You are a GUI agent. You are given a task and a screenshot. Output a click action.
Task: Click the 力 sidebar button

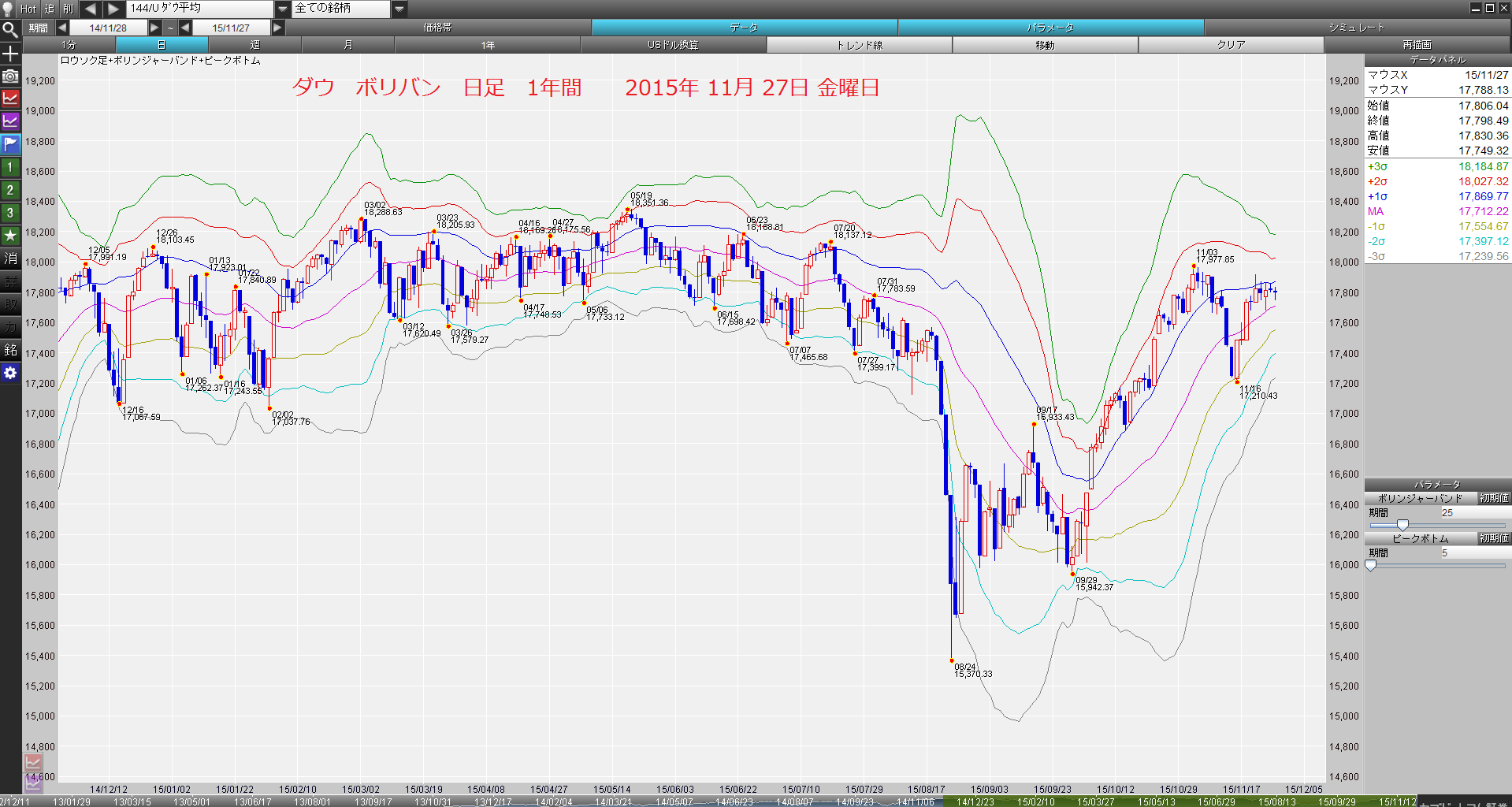pos(10,327)
